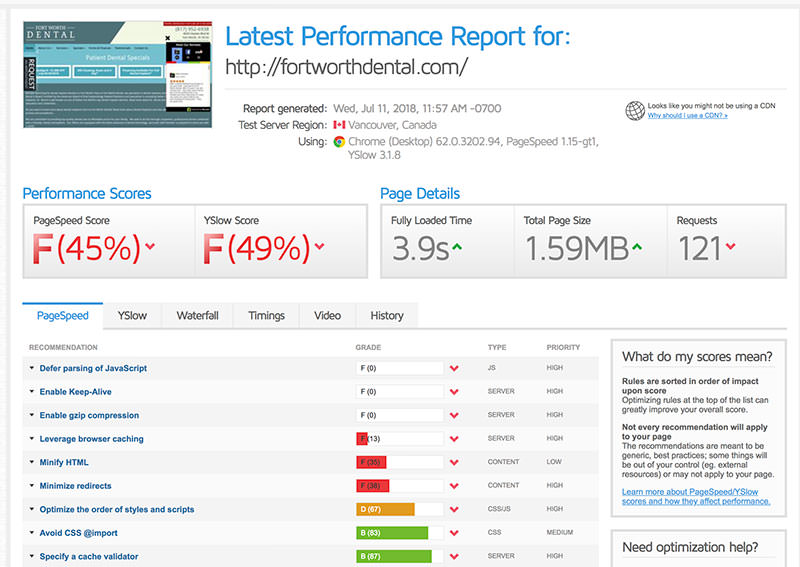Expand Avoid CSS @import triangle
Screen dimensions: 800x567
[x=32, y=532]
